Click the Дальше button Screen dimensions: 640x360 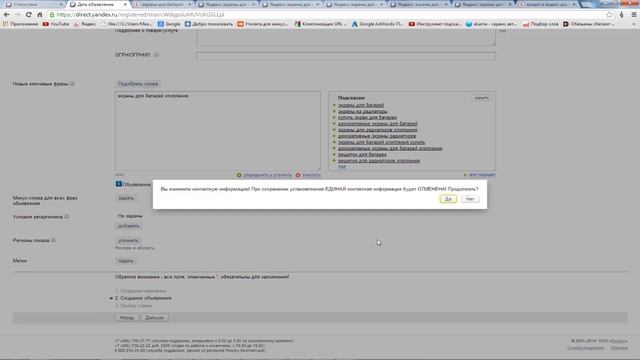(154, 318)
